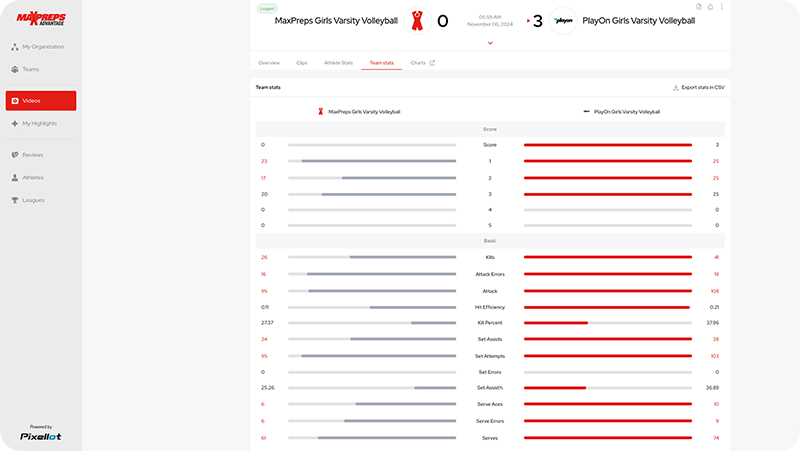Click the Kill Percent stat label
The width and height of the screenshot is (800, 451).
[x=490, y=323]
